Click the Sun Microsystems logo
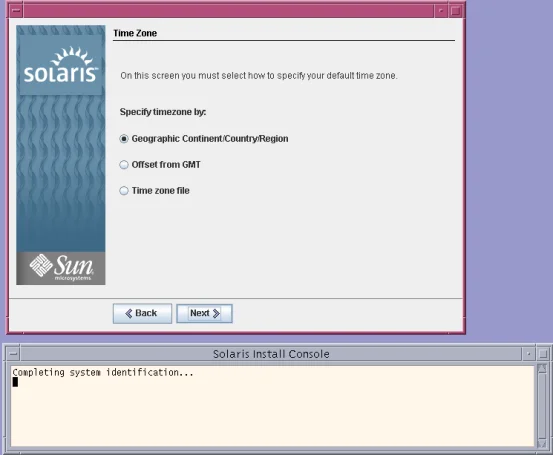 click(61, 268)
